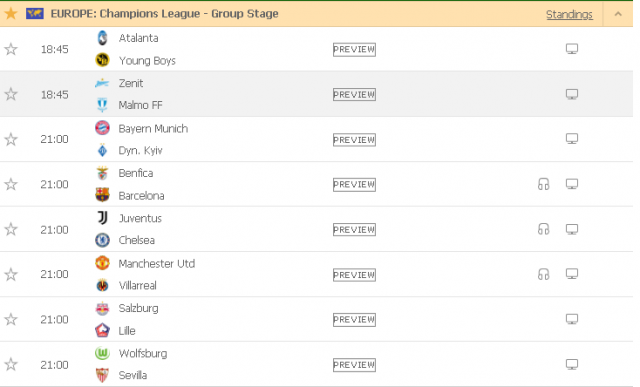Viewport: 640px width, 387px height.
Task: Click the headphones icon for Juventus vs Chelsea
Action: 543,229
